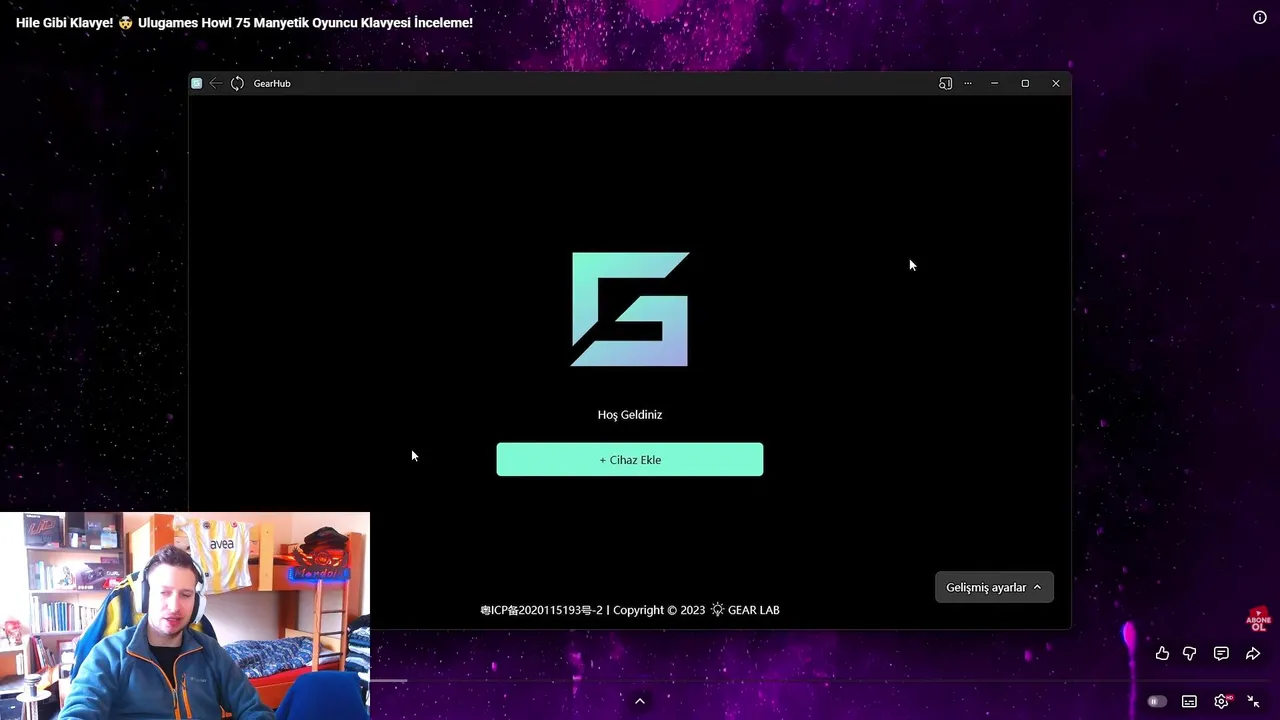This screenshot has height=720, width=1280.
Task: Click the video title text at the top
Action: [x=244, y=22]
